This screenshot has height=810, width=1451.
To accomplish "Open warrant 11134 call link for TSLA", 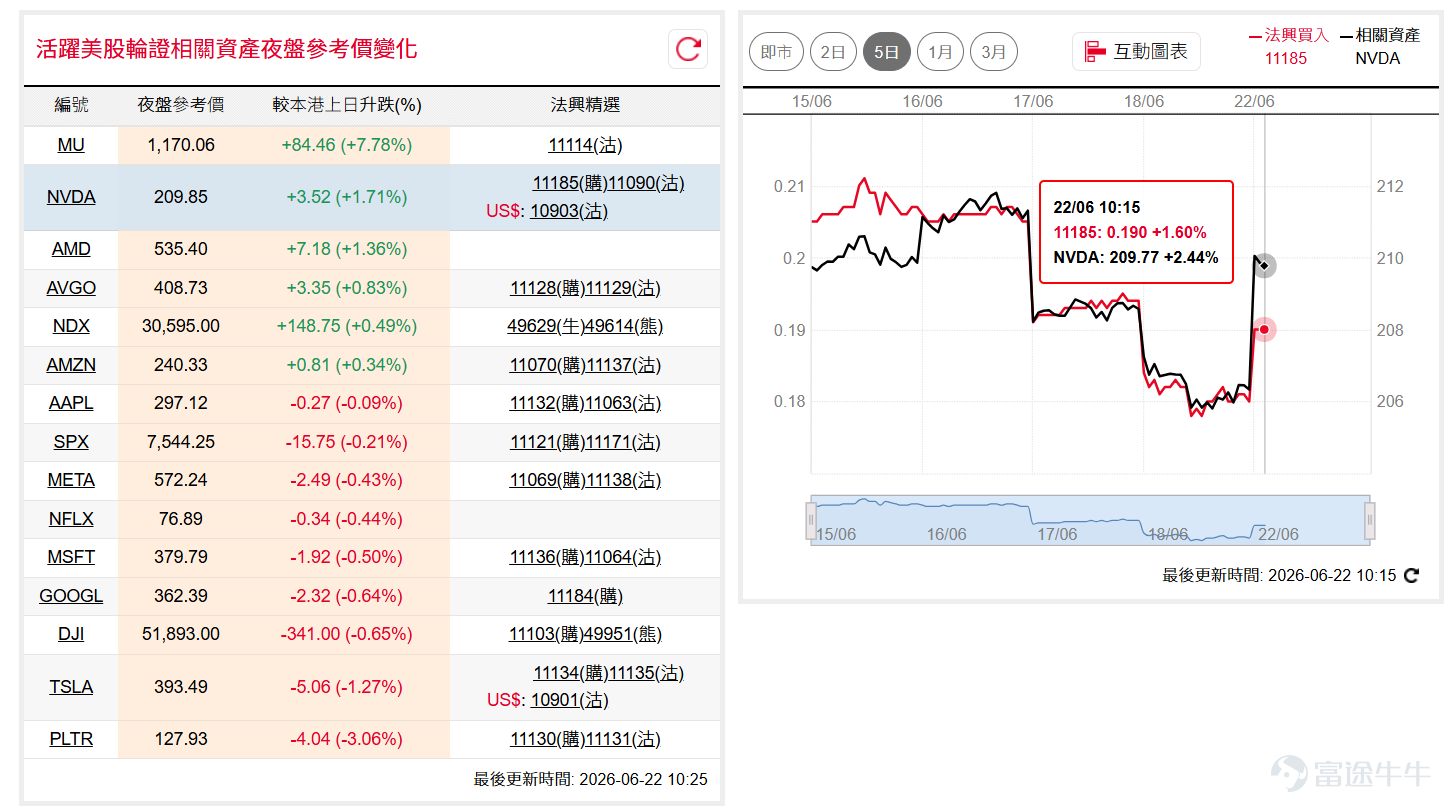I will tap(571, 673).
